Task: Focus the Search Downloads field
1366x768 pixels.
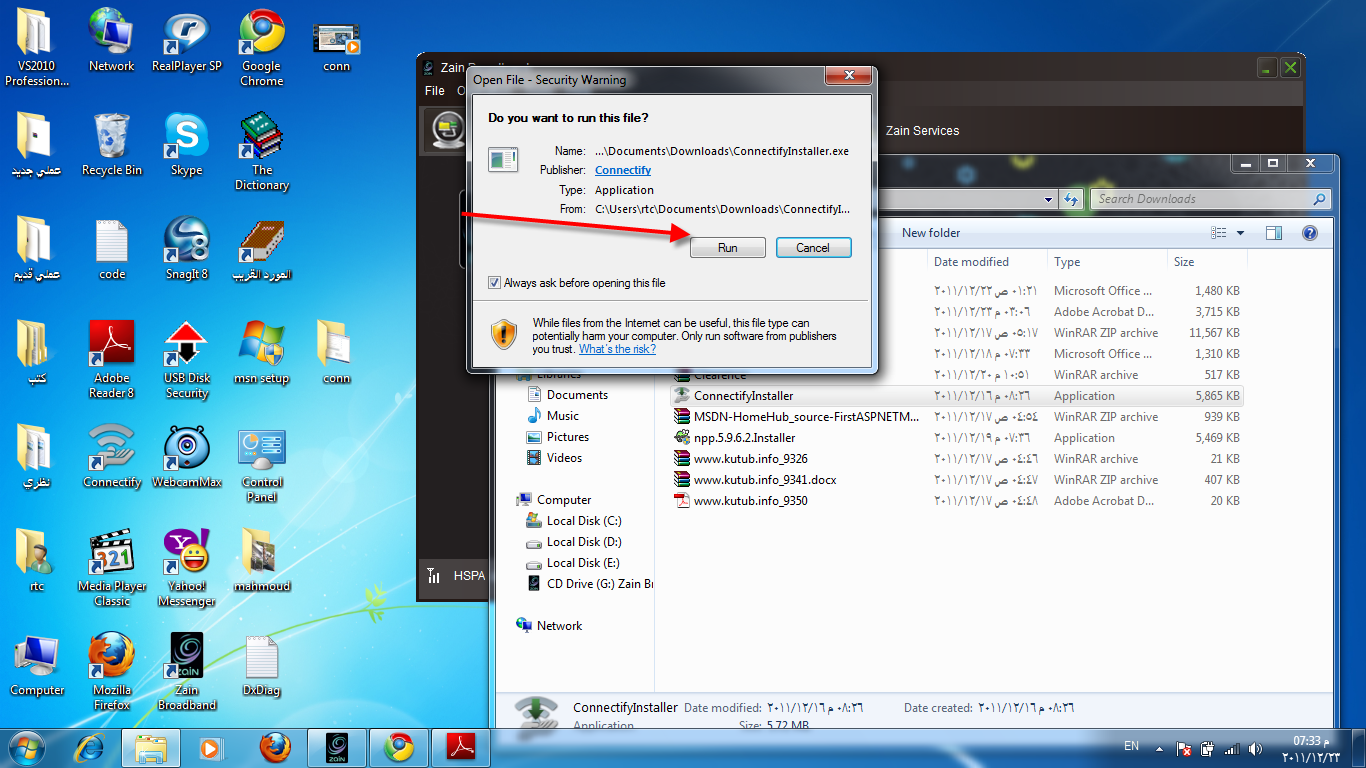Action: click(1211, 199)
